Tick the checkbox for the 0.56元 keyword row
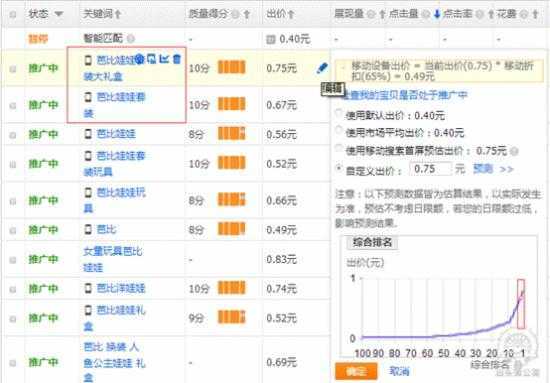The image size is (550, 383). (13, 135)
